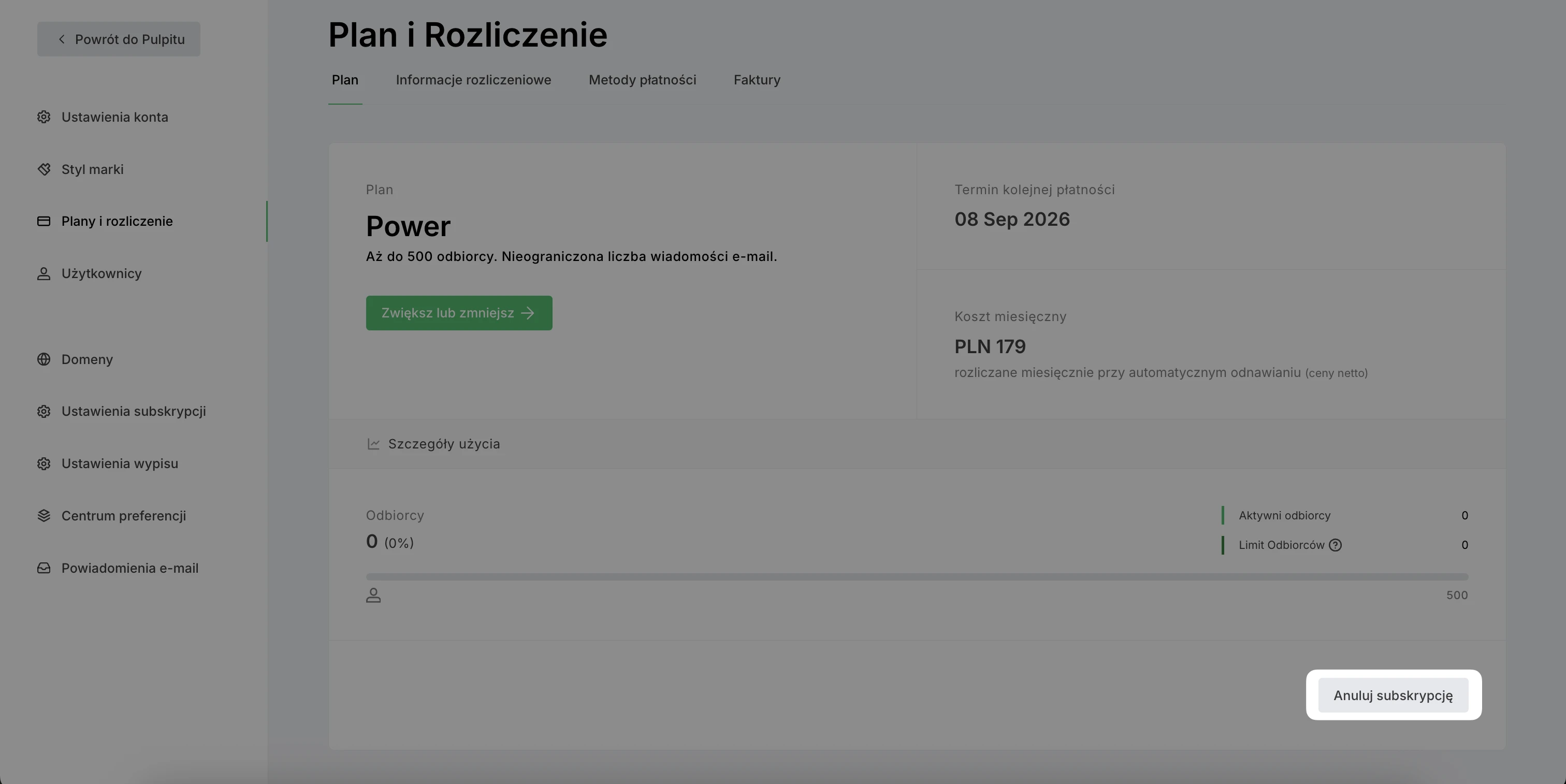This screenshot has height=784, width=1566.
Task: Select Plany i rozliczenie in sidebar menu
Action: tap(117, 221)
